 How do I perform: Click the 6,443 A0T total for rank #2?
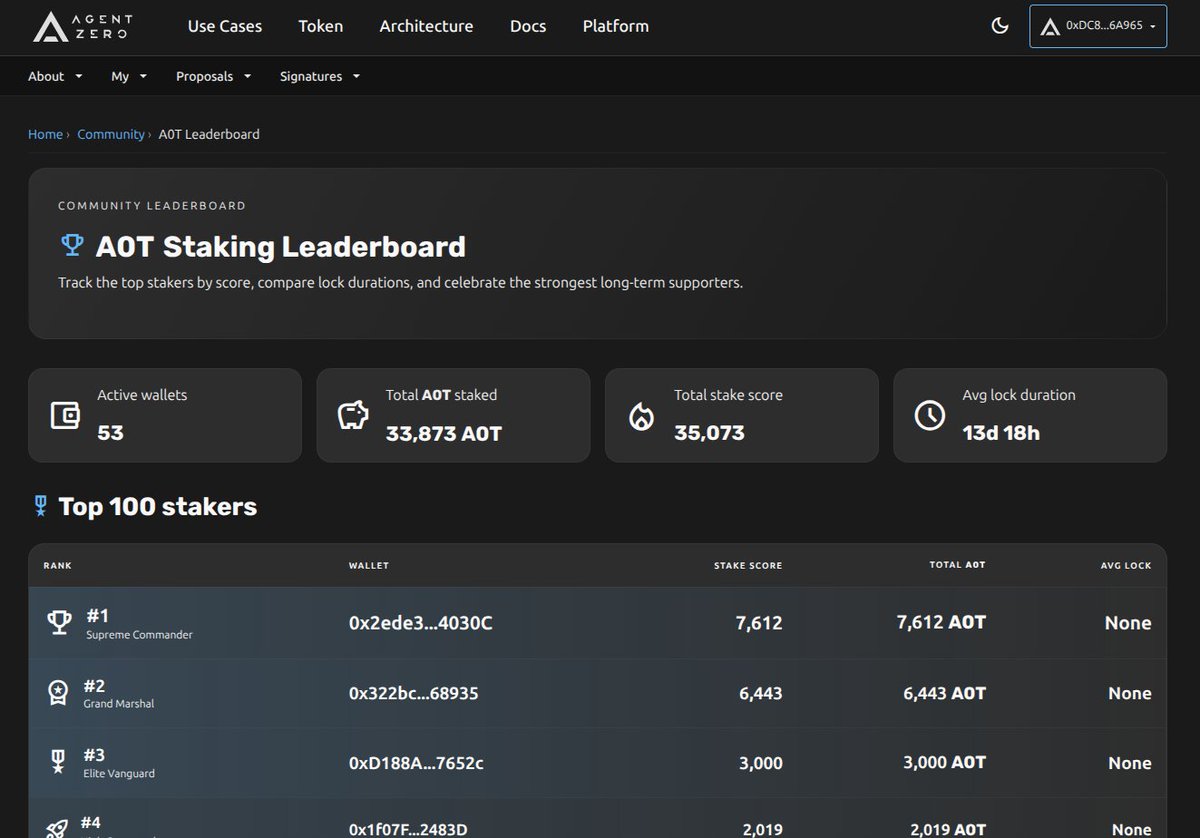(945, 693)
